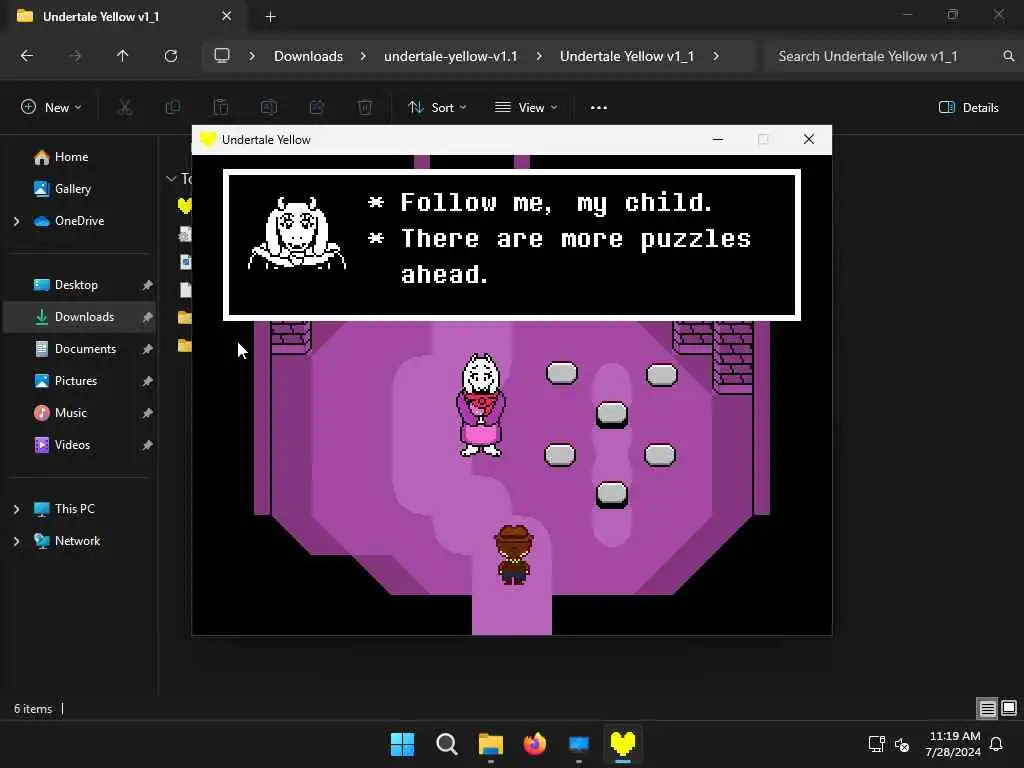Click the Cut scissors icon
Image resolution: width=1024 pixels, height=768 pixels.
point(125,107)
